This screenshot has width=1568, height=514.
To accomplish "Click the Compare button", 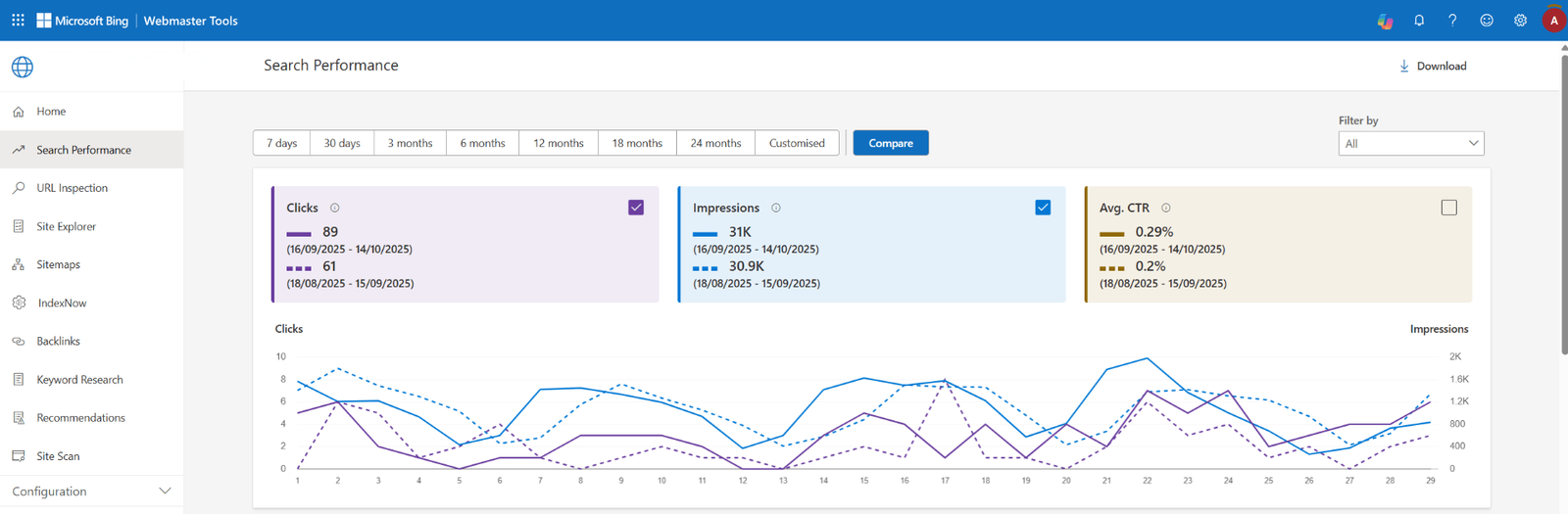I will click(891, 143).
